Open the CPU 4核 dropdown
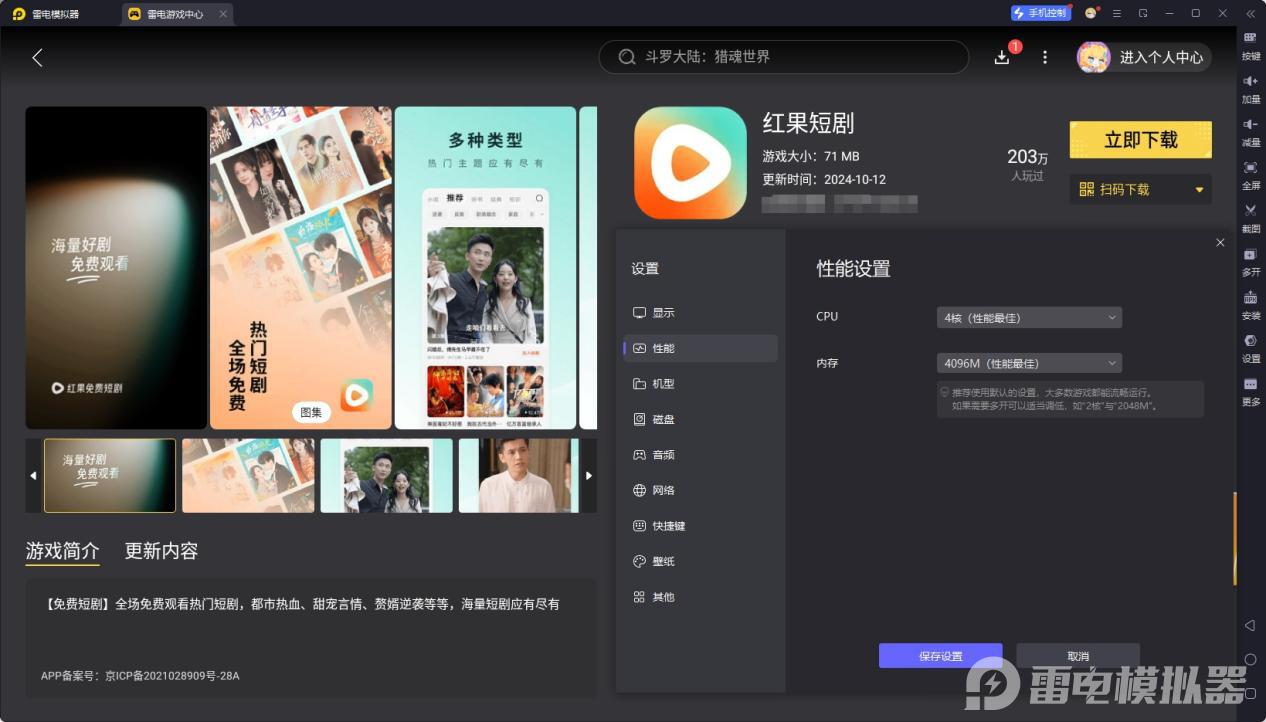The image size is (1266, 722). (x=1029, y=317)
